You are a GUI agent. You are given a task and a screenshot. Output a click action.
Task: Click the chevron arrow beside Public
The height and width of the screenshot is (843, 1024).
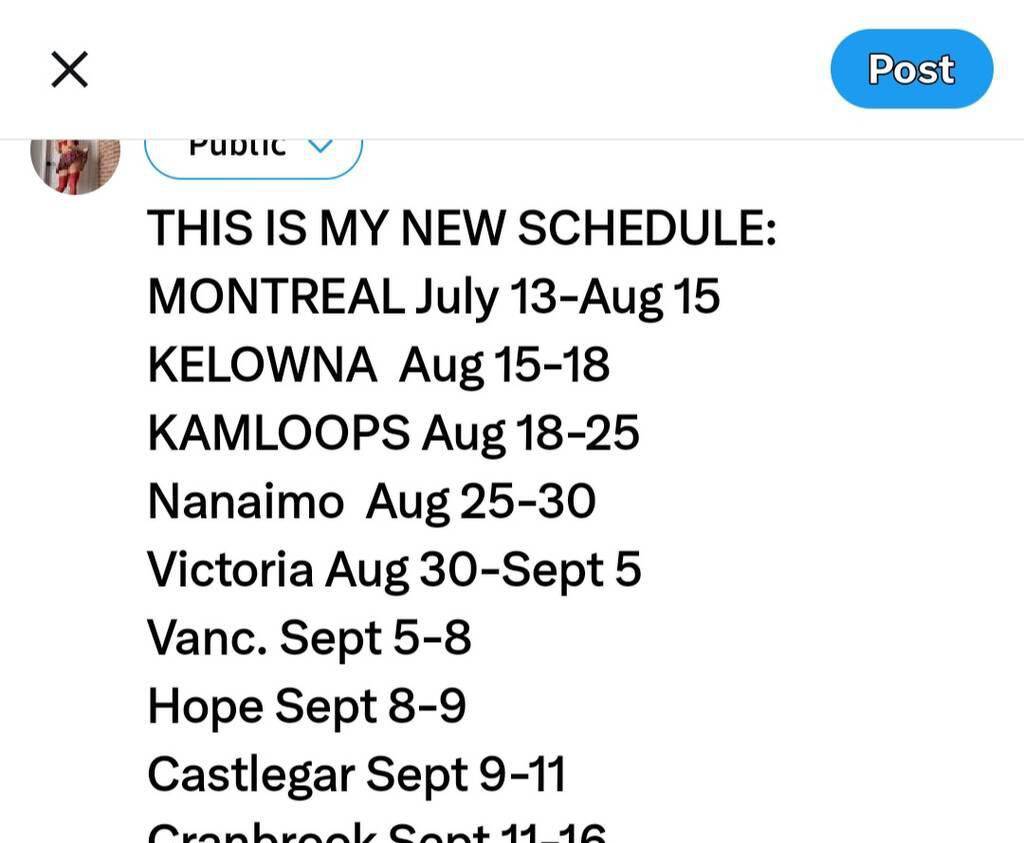(x=319, y=146)
